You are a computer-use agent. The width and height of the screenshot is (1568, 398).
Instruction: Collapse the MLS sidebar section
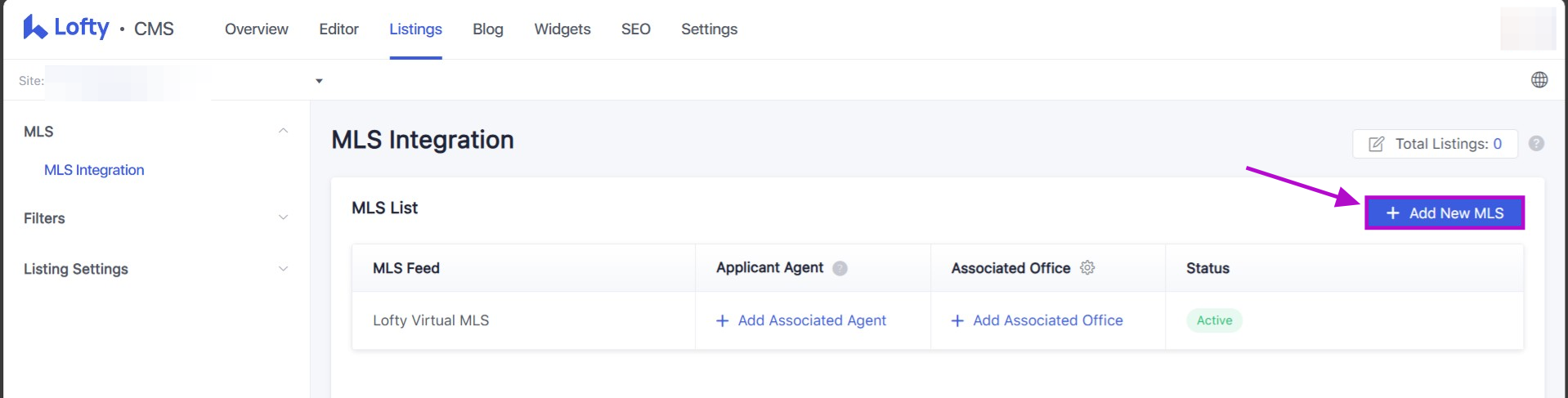pyautogui.click(x=283, y=131)
